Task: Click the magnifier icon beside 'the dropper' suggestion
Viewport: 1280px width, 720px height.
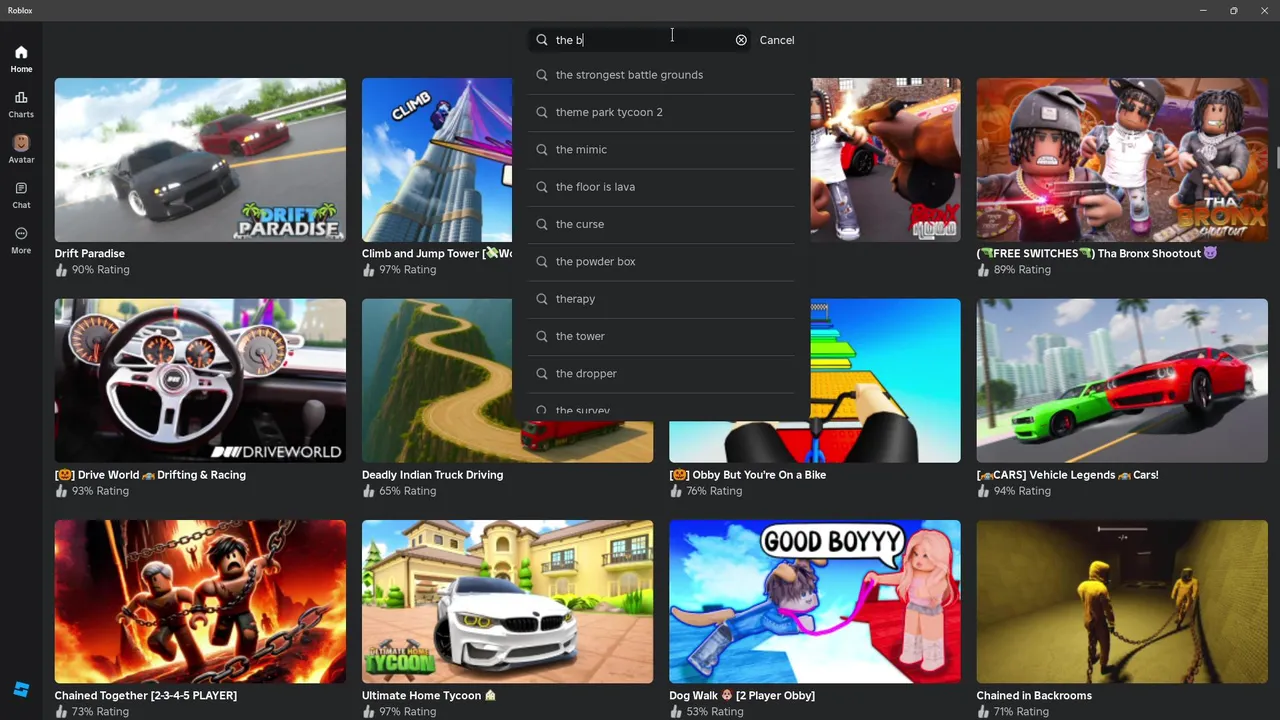Action: (542, 374)
